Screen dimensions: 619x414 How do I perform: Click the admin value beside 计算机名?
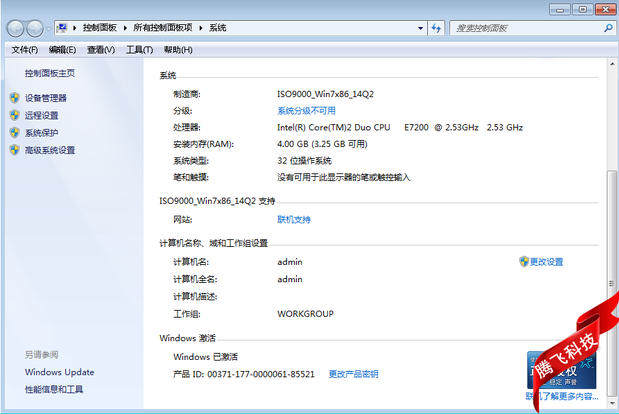pyautogui.click(x=290, y=262)
